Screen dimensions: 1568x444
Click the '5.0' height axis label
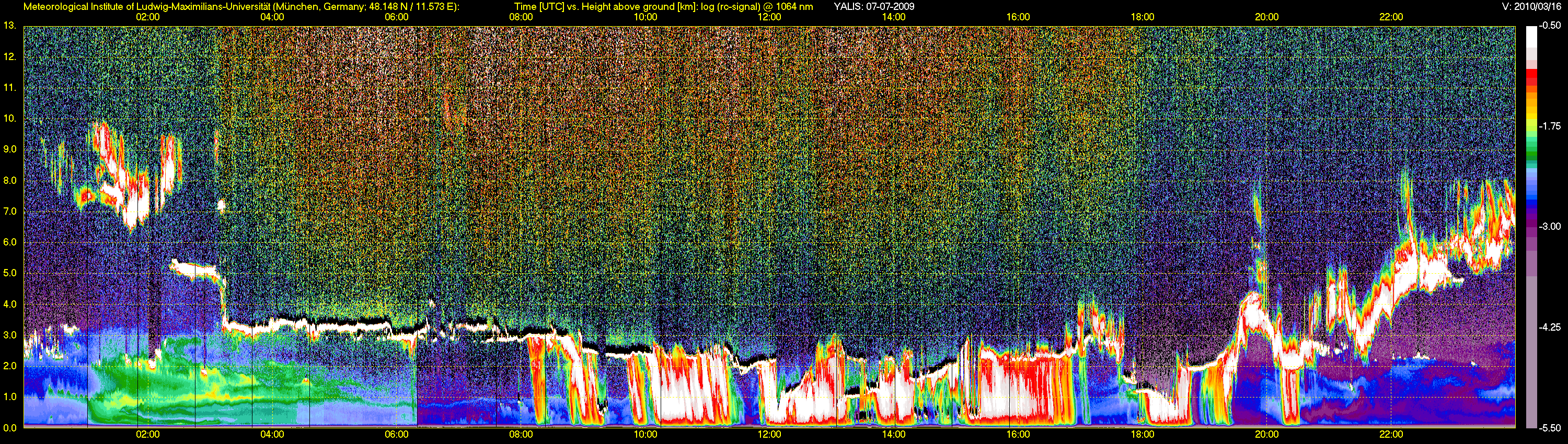coord(10,273)
